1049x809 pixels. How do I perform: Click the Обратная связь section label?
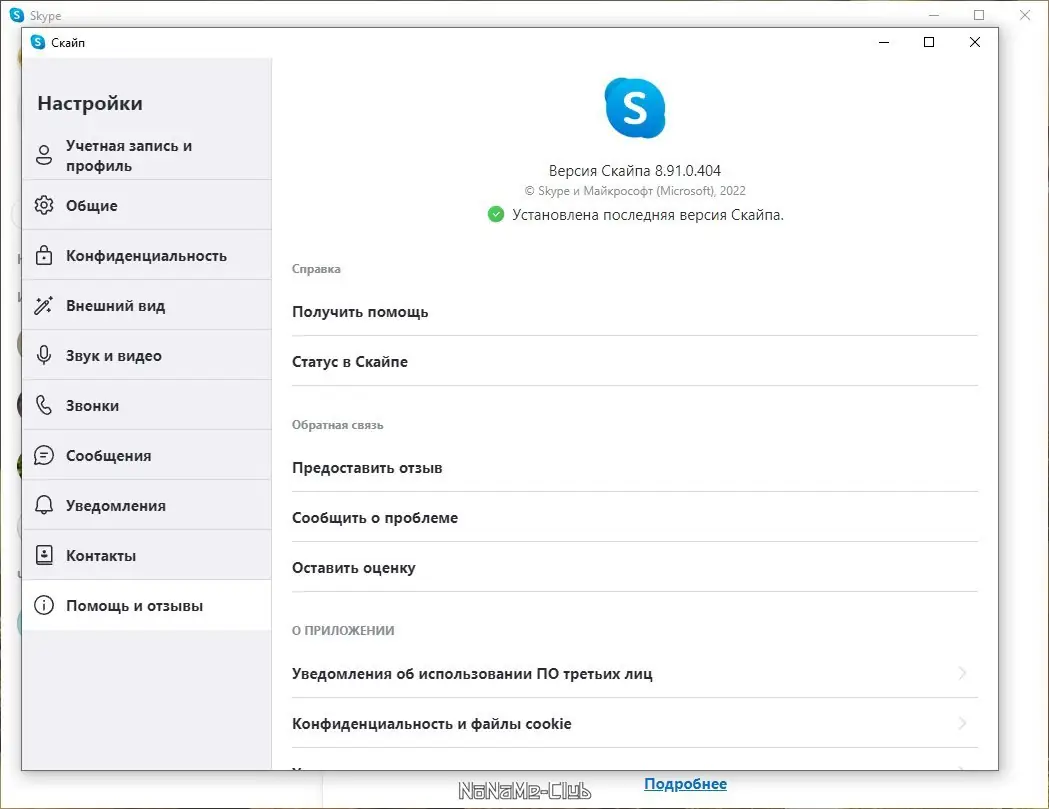click(x=337, y=425)
